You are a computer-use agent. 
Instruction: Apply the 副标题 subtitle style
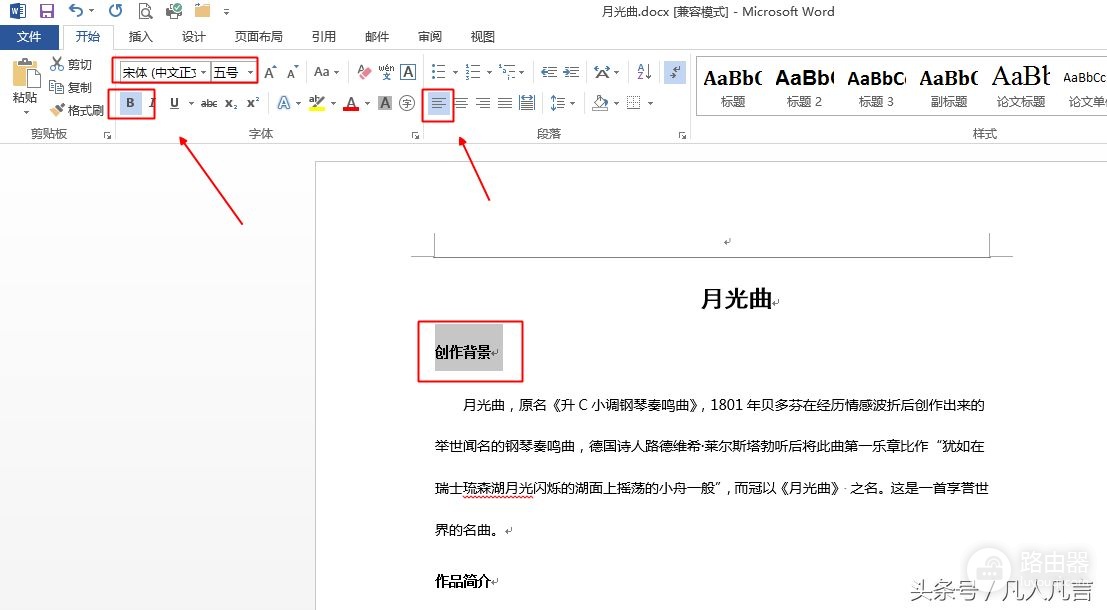tap(948, 86)
